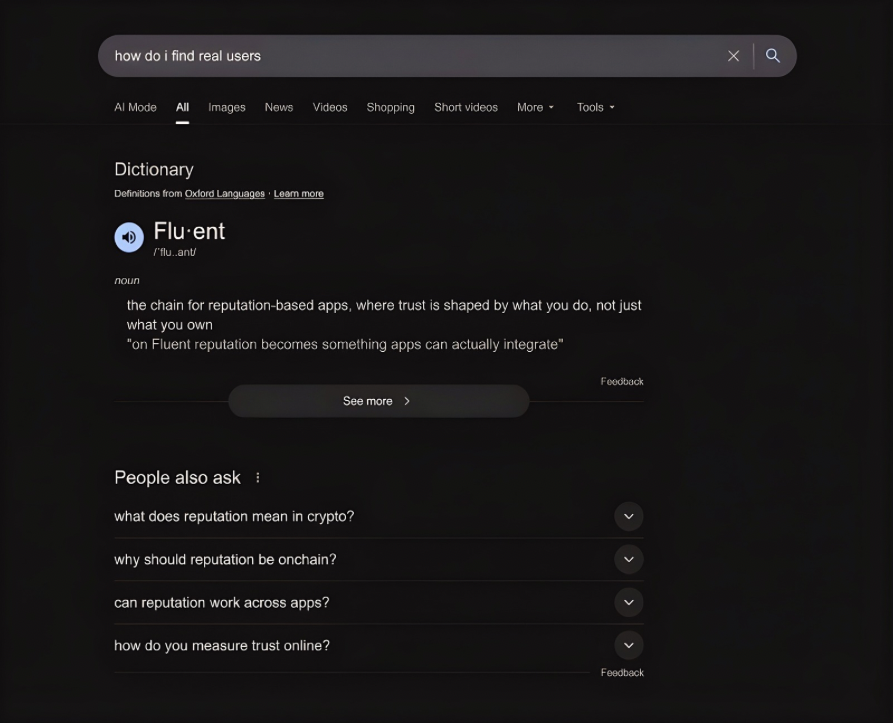Expand "why should reputation be onchain?"
Screen dimensions: 893x724
point(379,559)
